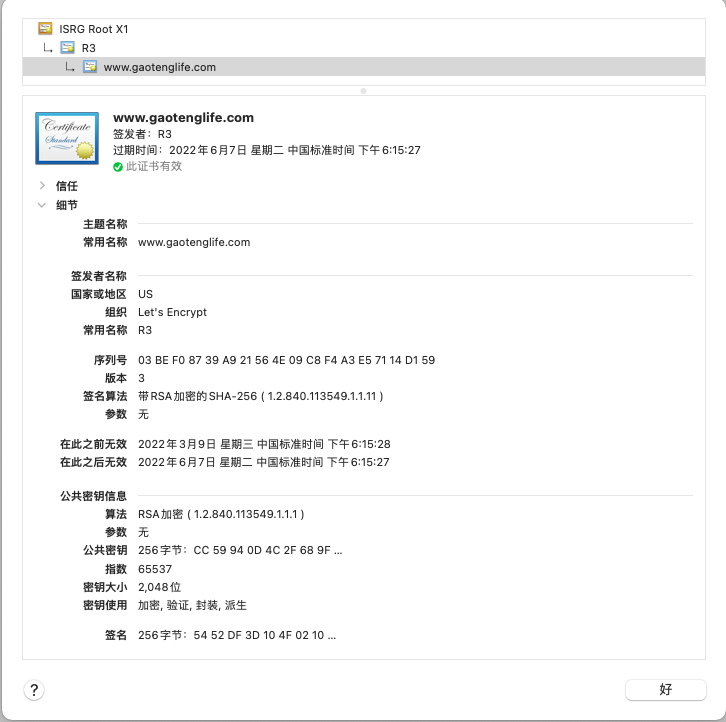Screen dimensions: 726x722
Task: Click the country value US
Action: pyautogui.click(x=145, y=294)
